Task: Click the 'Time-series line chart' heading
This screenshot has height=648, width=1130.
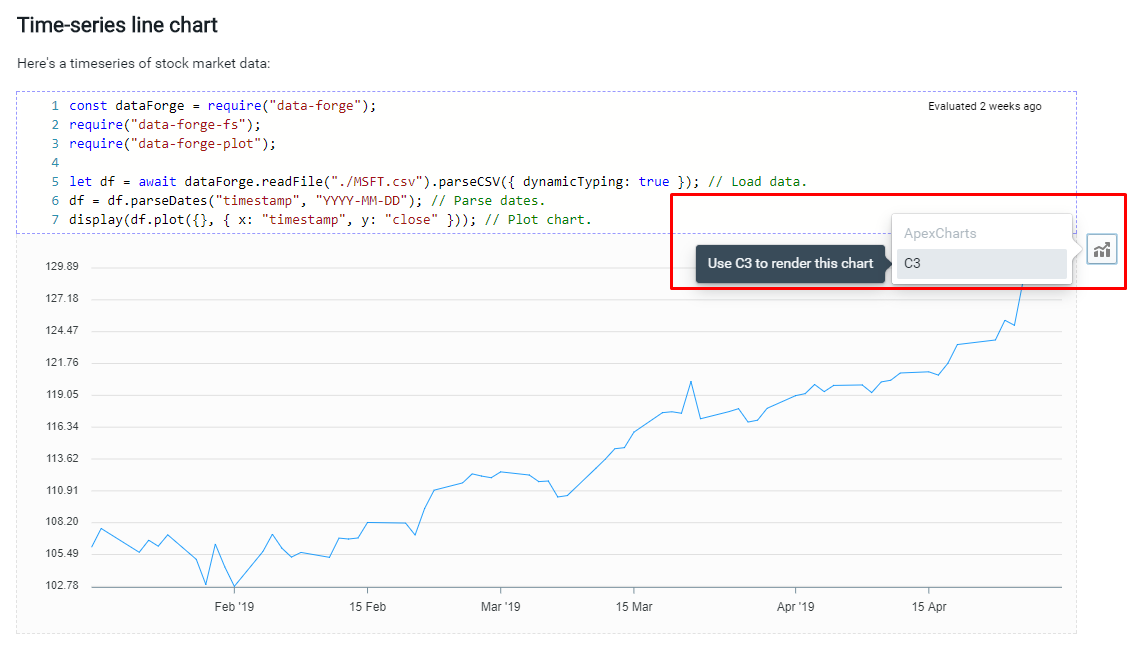Action: point(117,25)
